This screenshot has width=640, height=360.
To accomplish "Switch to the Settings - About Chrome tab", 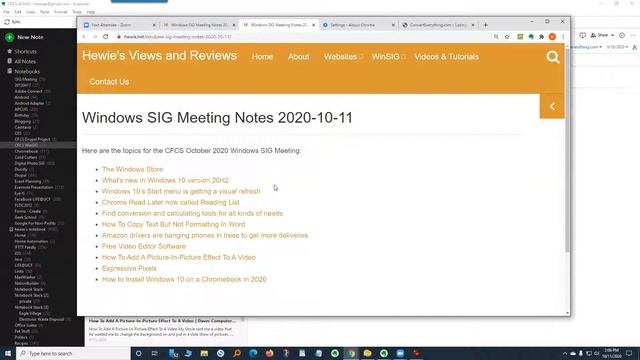I will click(x=358, y=25).
